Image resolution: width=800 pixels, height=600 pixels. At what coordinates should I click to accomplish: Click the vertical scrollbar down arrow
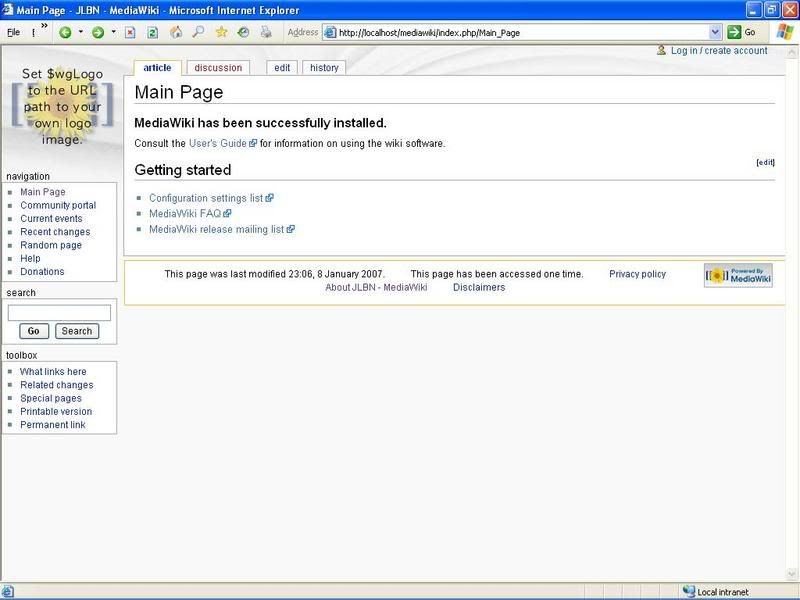tap(792, 574)
